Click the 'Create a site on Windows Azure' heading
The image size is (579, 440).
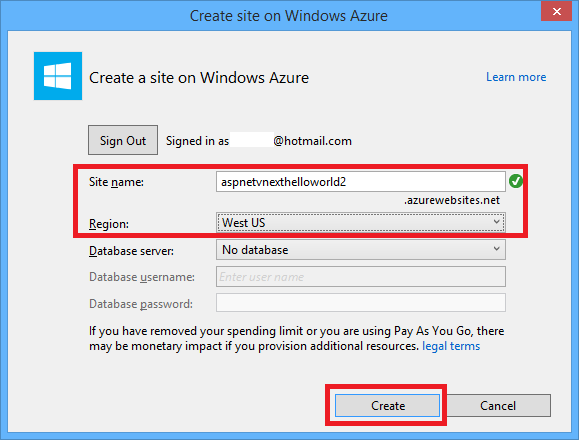pos(199,78)
